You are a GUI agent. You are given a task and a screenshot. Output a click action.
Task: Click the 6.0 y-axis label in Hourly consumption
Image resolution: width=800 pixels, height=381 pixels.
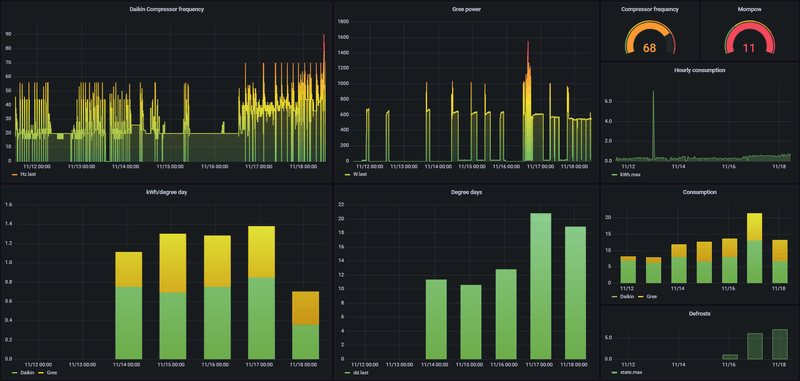tap(608, 101)
